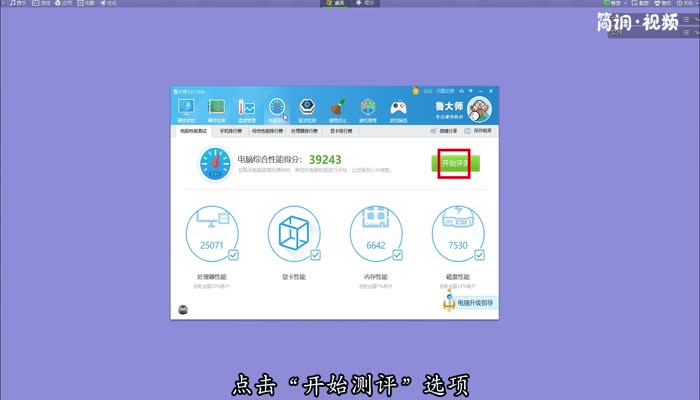
Task: Click the 微博分享 share link
Action: [x=446, y=131]
